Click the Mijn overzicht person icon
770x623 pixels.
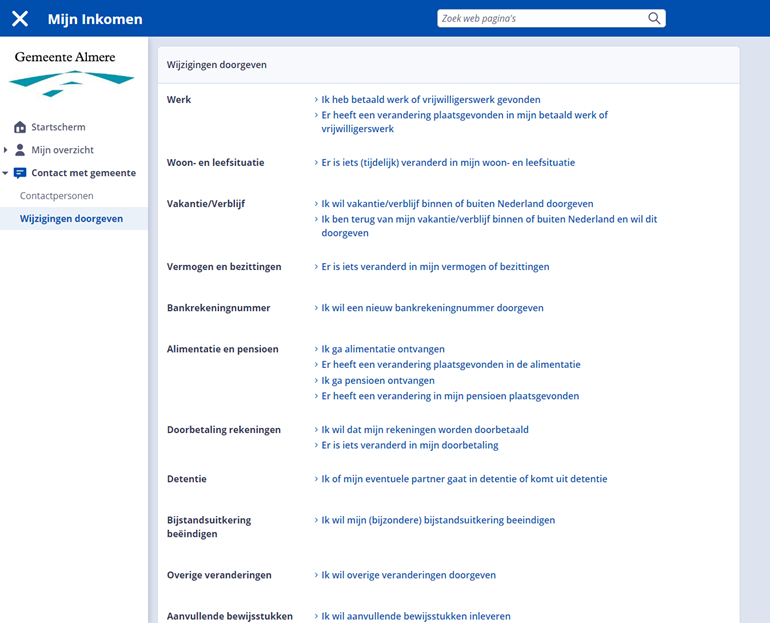[x=20, y=150]
